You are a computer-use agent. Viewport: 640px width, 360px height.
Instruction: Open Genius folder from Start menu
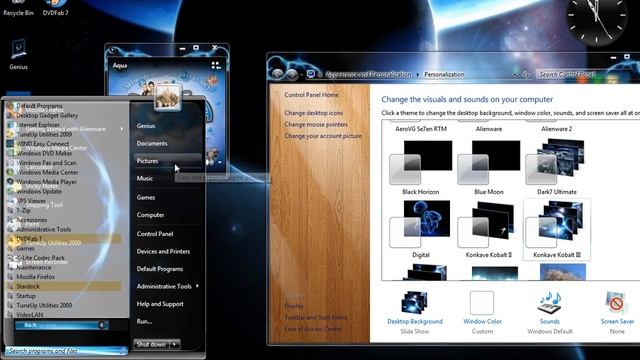click(x=146, y=126)
